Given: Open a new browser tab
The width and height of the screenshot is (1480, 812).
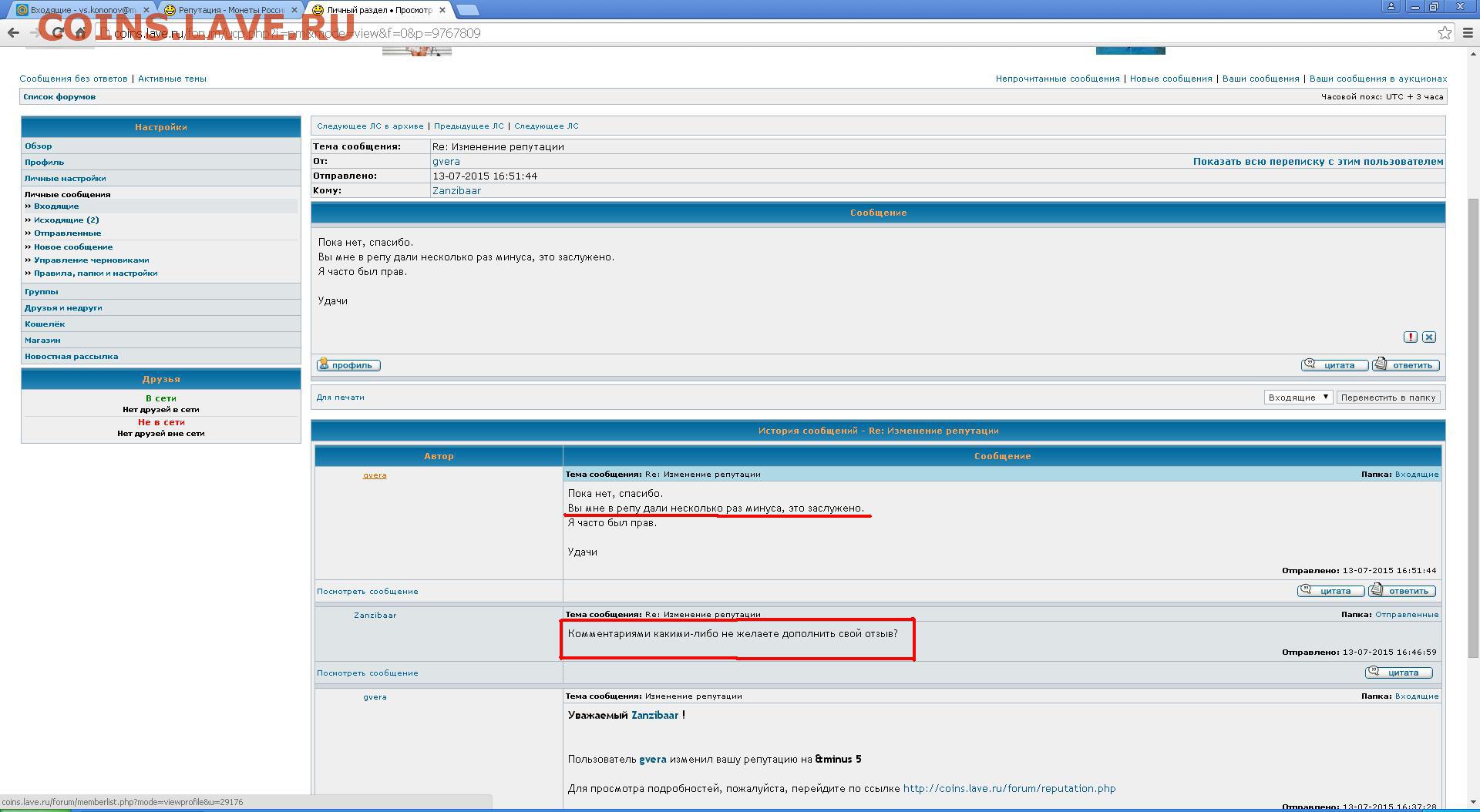Looking at the screenshot, I should tap(467, 10).
